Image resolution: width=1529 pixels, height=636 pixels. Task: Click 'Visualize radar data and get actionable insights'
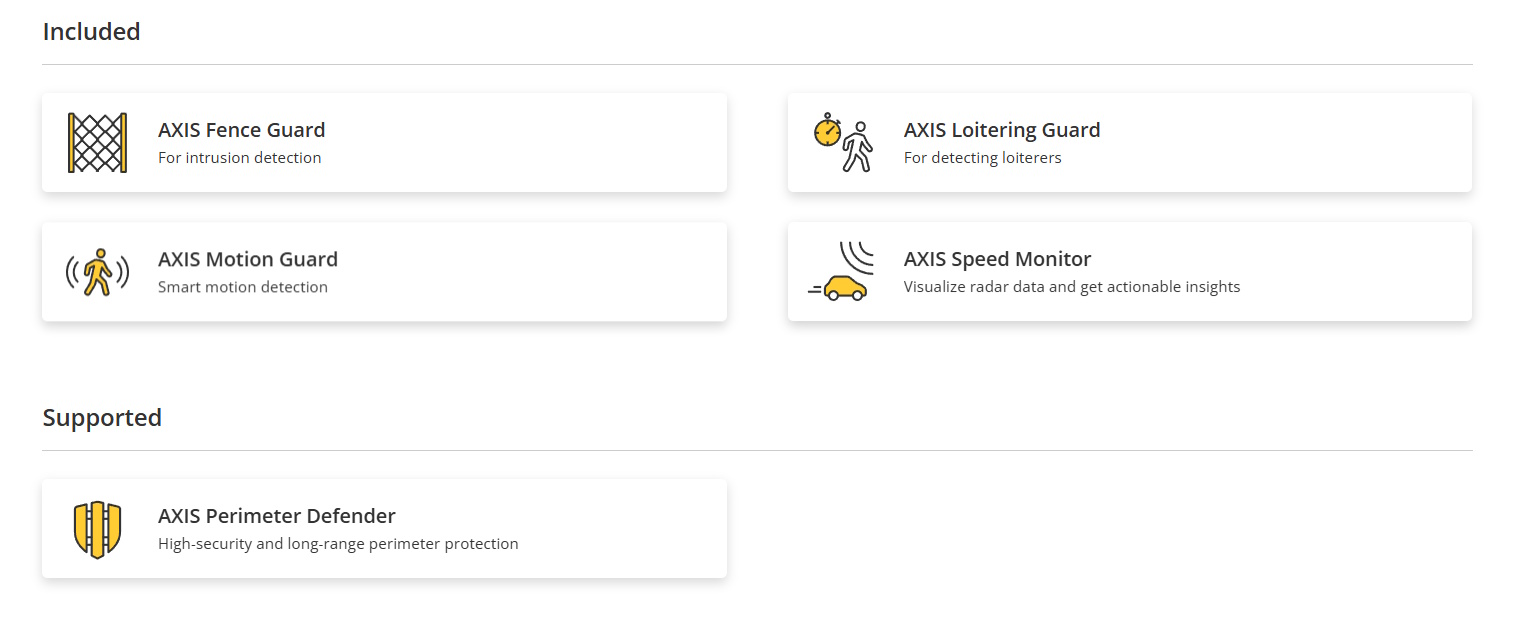click(x=1072, y=287)
